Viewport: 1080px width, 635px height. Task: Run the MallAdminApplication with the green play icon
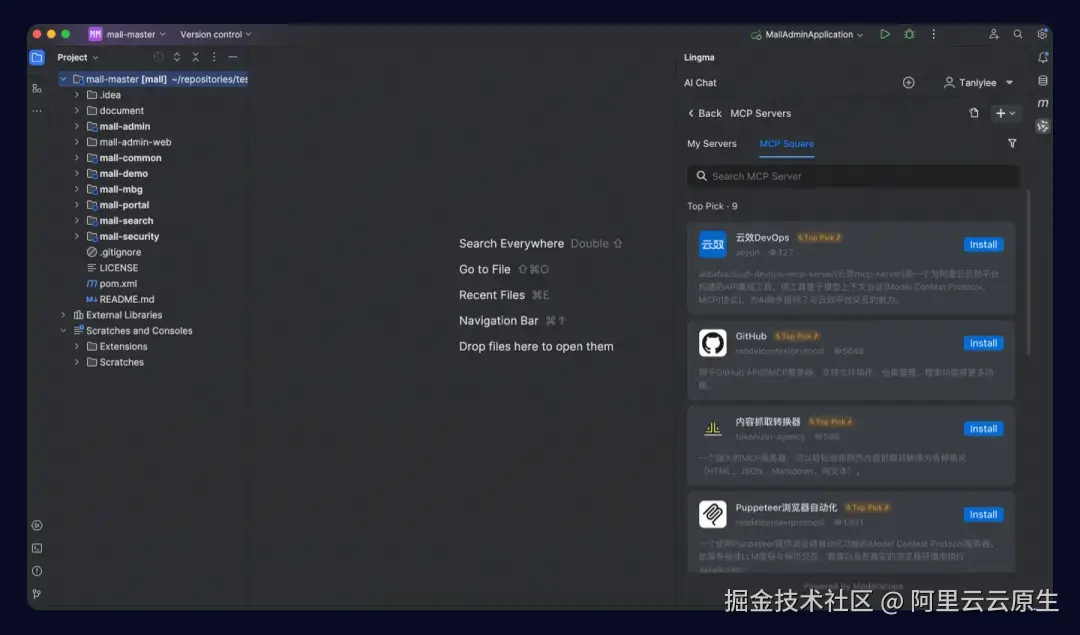coord(885,33)
